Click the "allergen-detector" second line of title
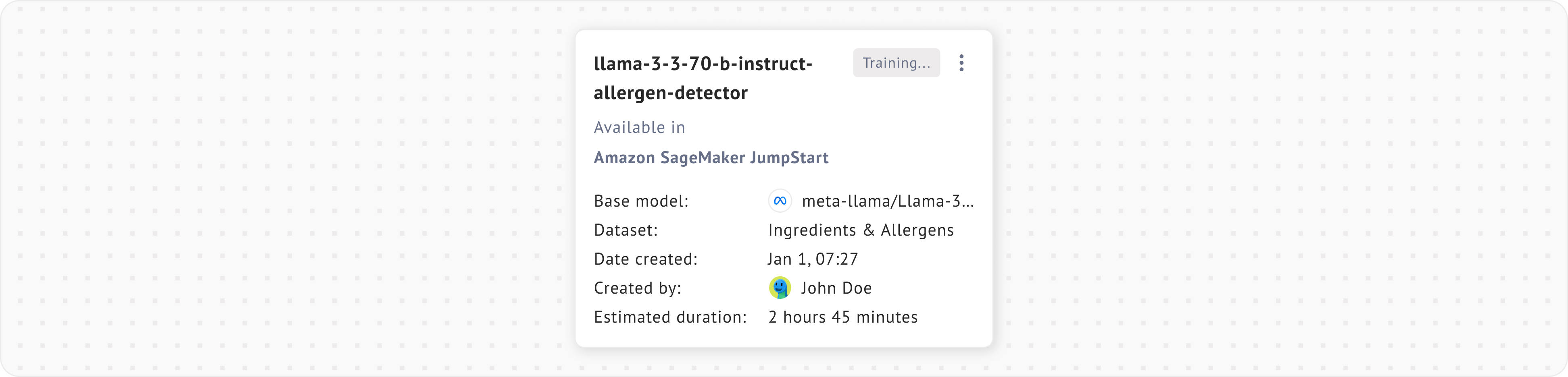1568x377 pixels. coord(670,93)
